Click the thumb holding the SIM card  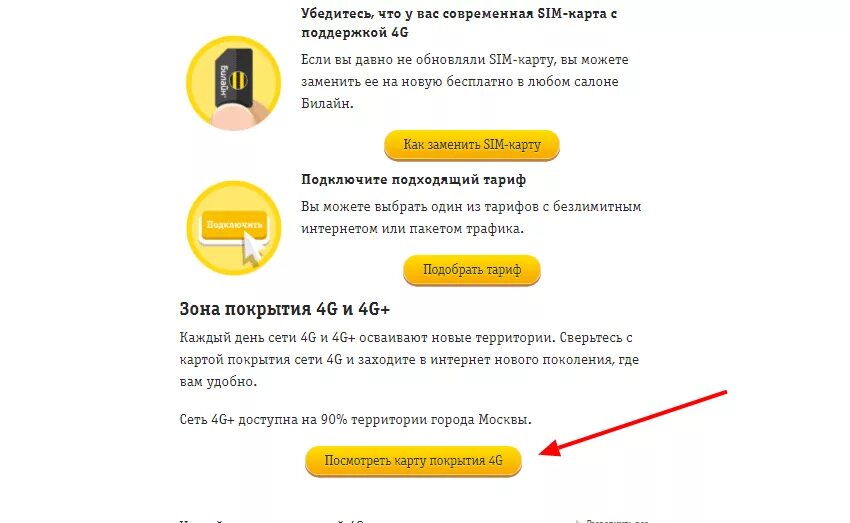pyautogui.click(x=239, y=117)
